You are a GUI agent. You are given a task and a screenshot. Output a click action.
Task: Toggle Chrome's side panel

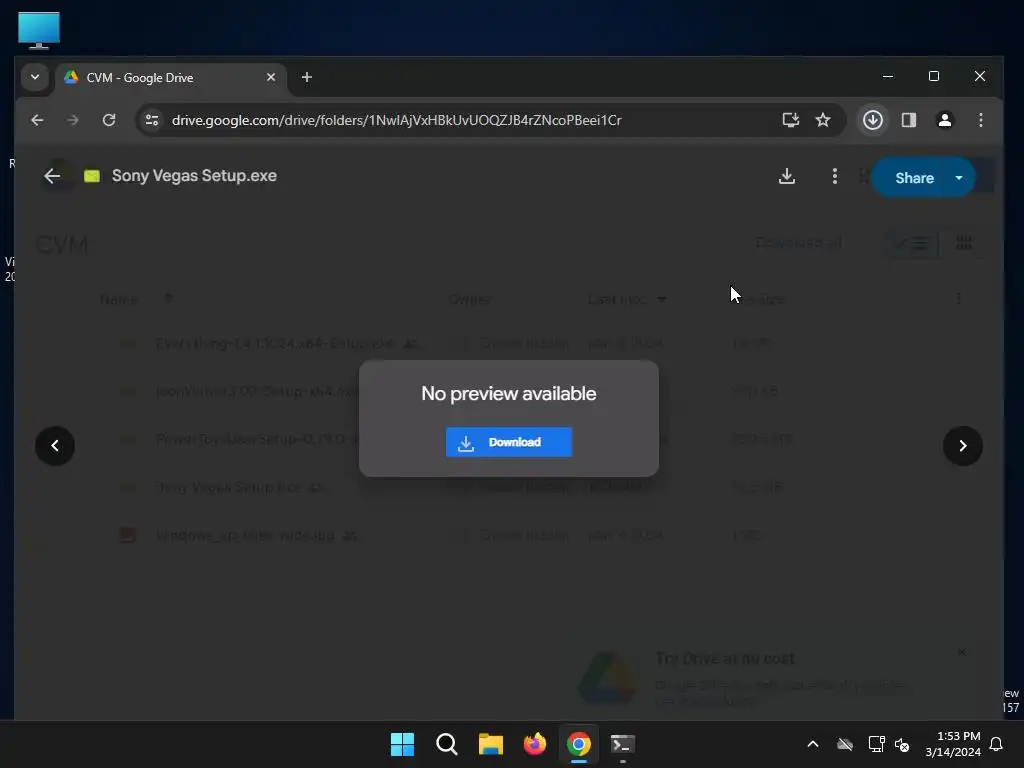[x=908, y=120]
